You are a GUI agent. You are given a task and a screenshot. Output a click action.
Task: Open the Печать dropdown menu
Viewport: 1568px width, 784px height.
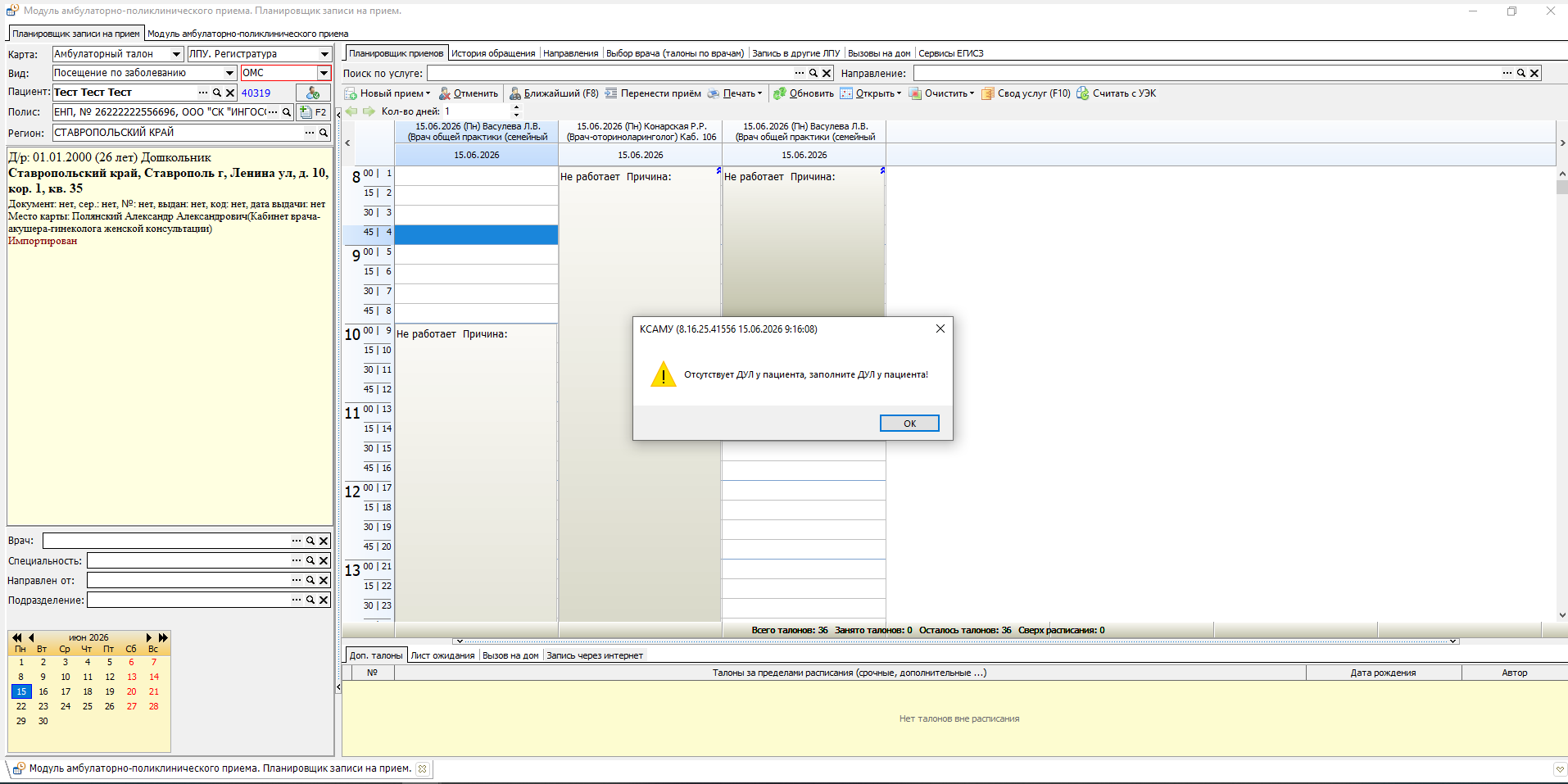coord(759,93)
